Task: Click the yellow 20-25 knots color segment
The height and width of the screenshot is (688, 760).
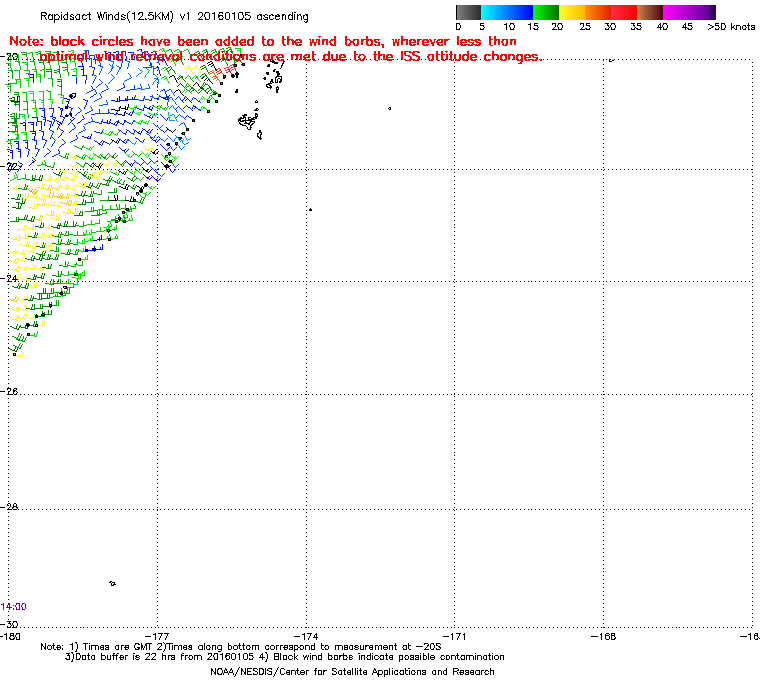Action: click(x=572, y=12)
